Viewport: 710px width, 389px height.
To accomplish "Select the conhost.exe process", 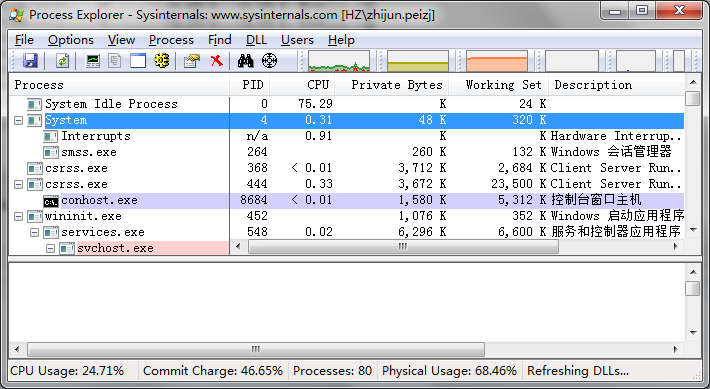I will (x=346, y=201).
